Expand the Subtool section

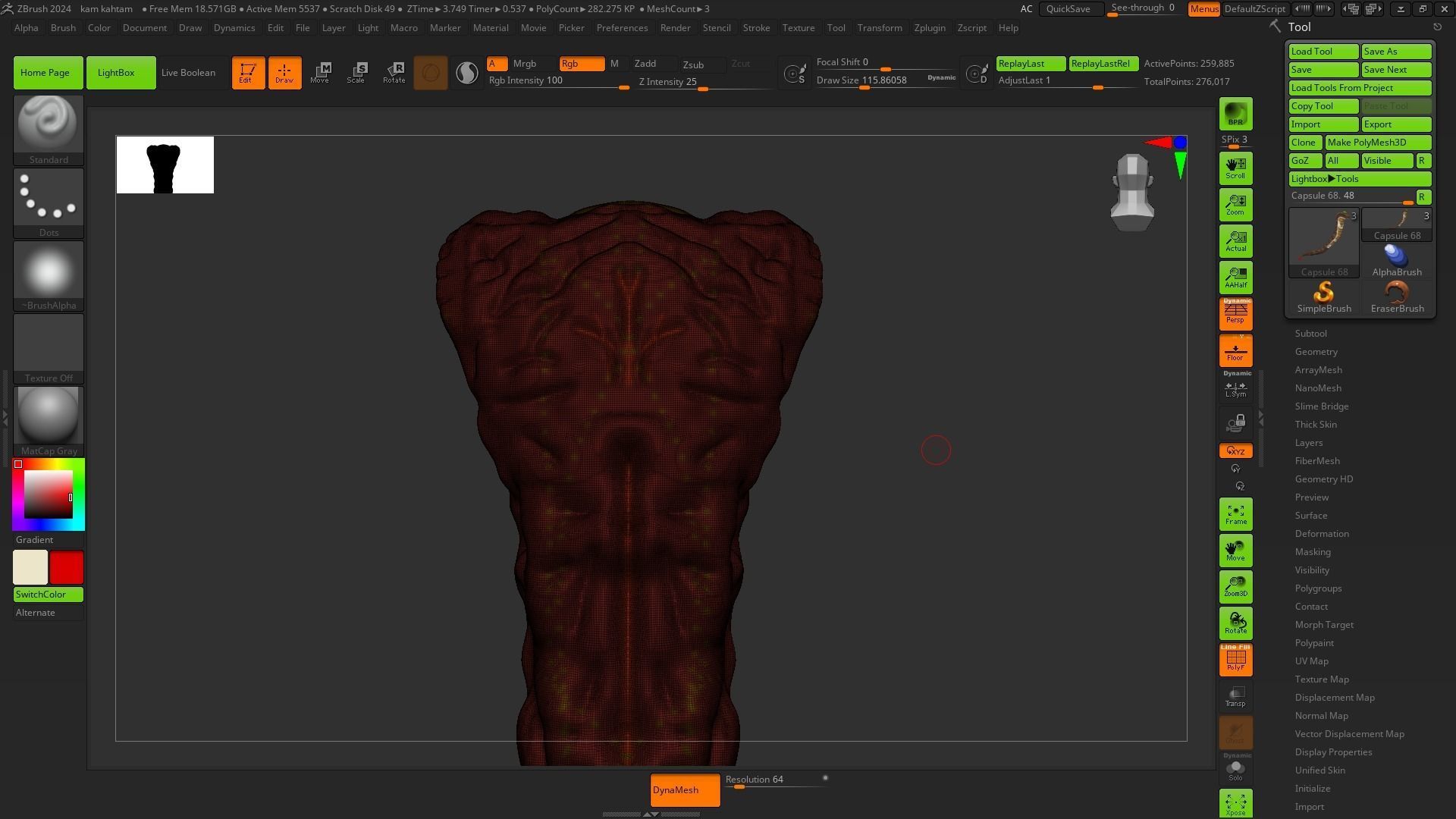coord(1310,334)
